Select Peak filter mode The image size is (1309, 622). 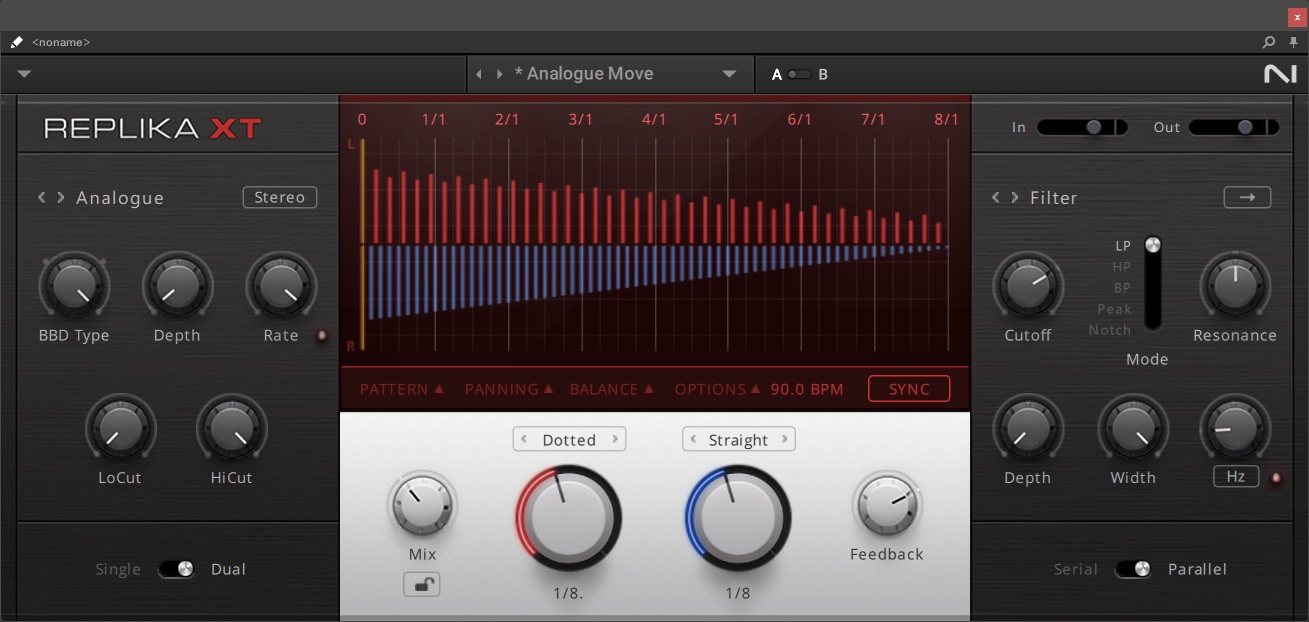point(1114,309)
